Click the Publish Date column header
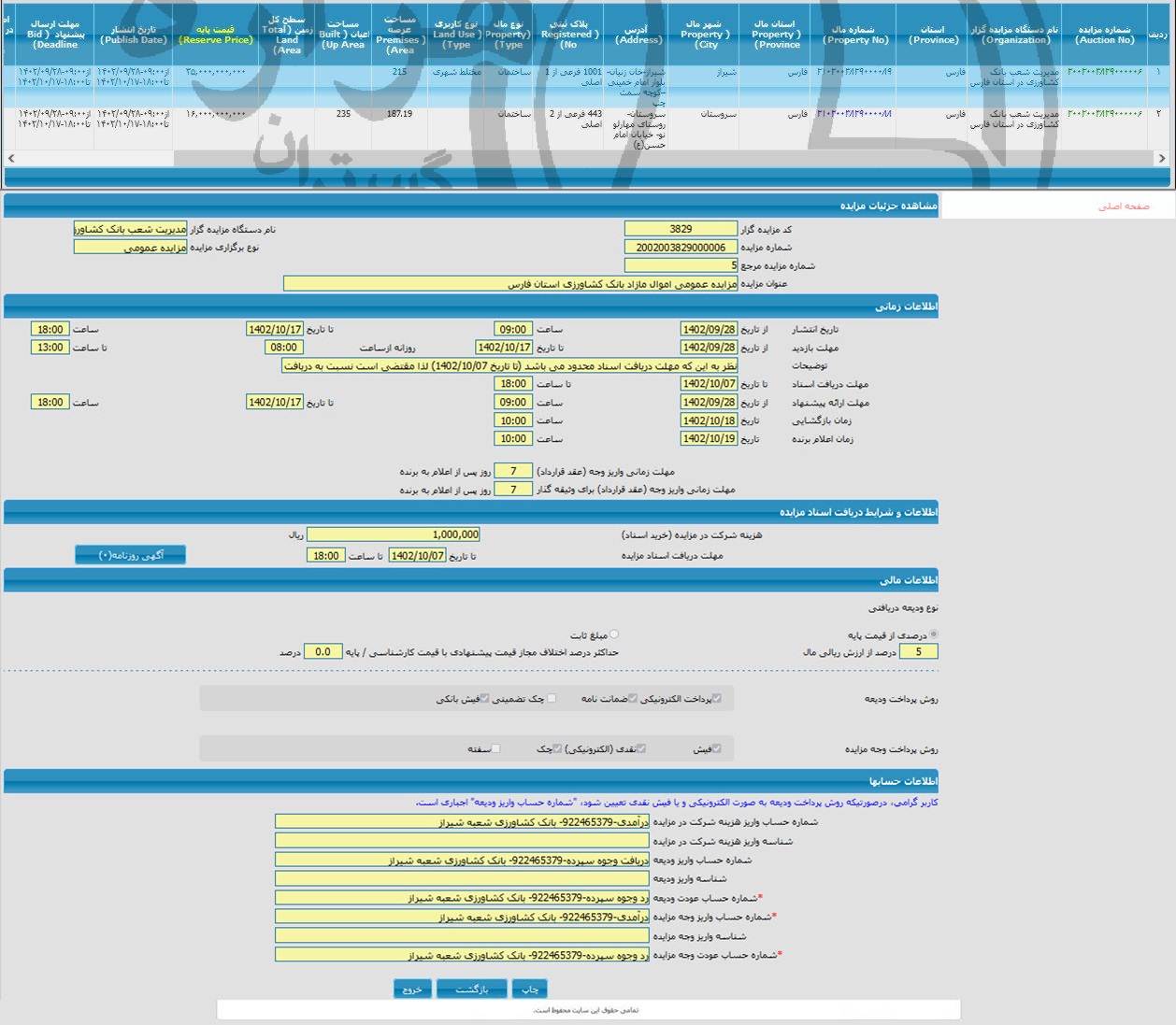 tap(134, 36)
